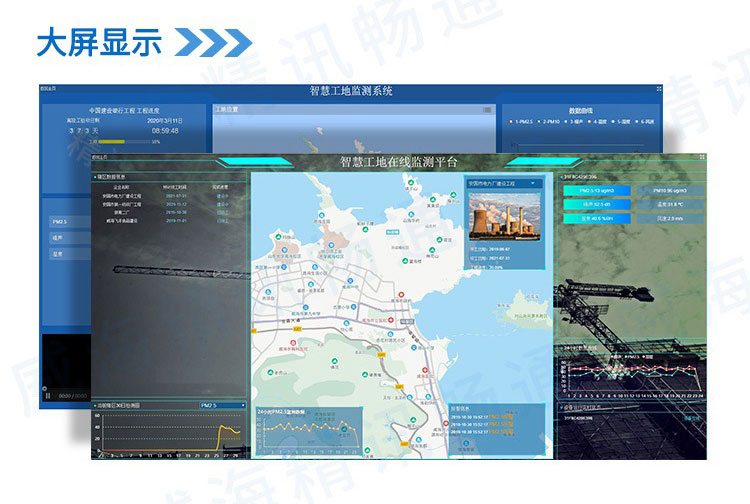Screen dimensions: 750x504
Task: Select 噪声 tab in rear window sidebar
Action: 70,238
